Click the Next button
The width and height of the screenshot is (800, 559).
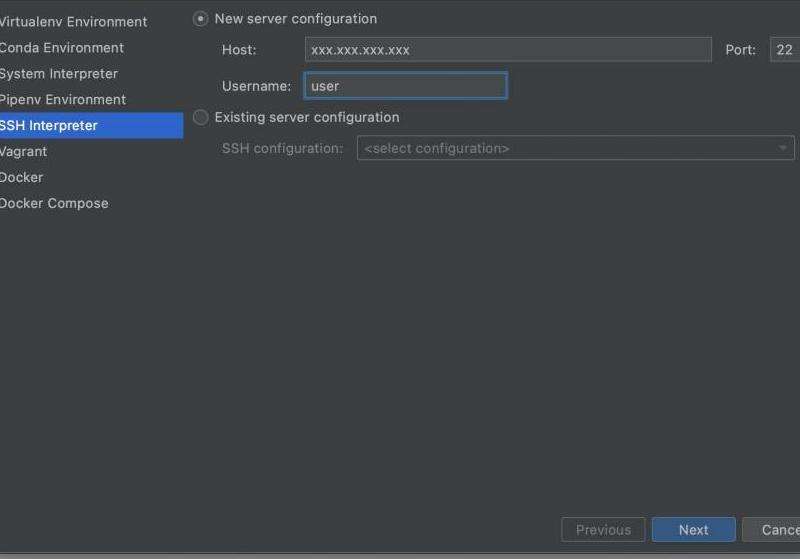coord(693,530)
